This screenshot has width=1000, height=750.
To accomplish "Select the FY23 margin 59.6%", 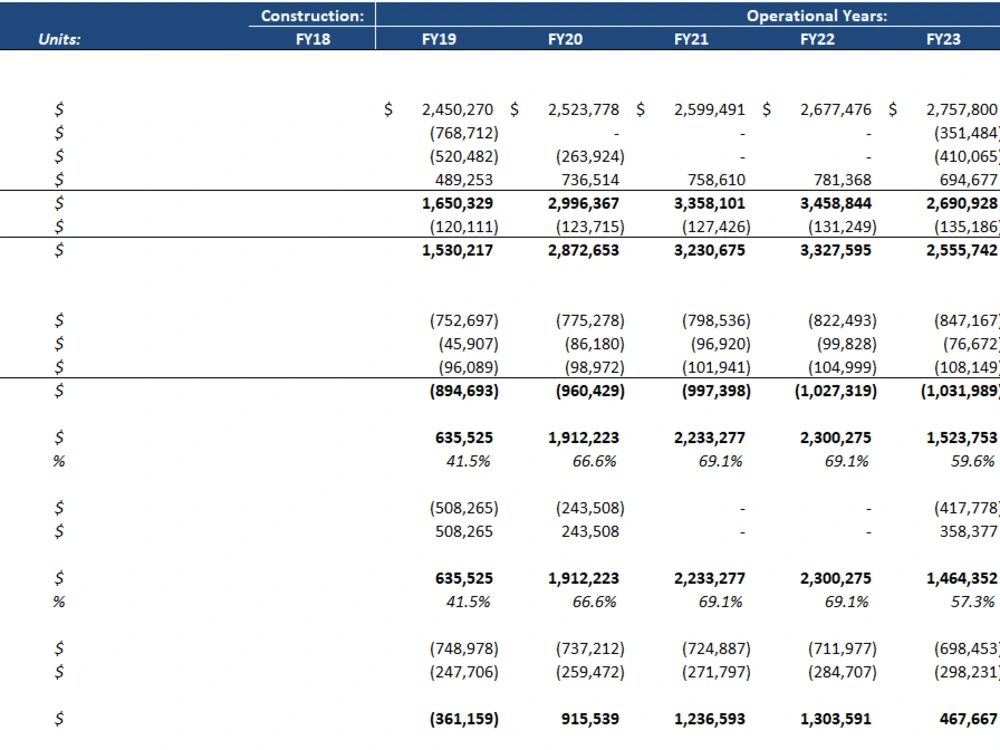I will 973,461.
